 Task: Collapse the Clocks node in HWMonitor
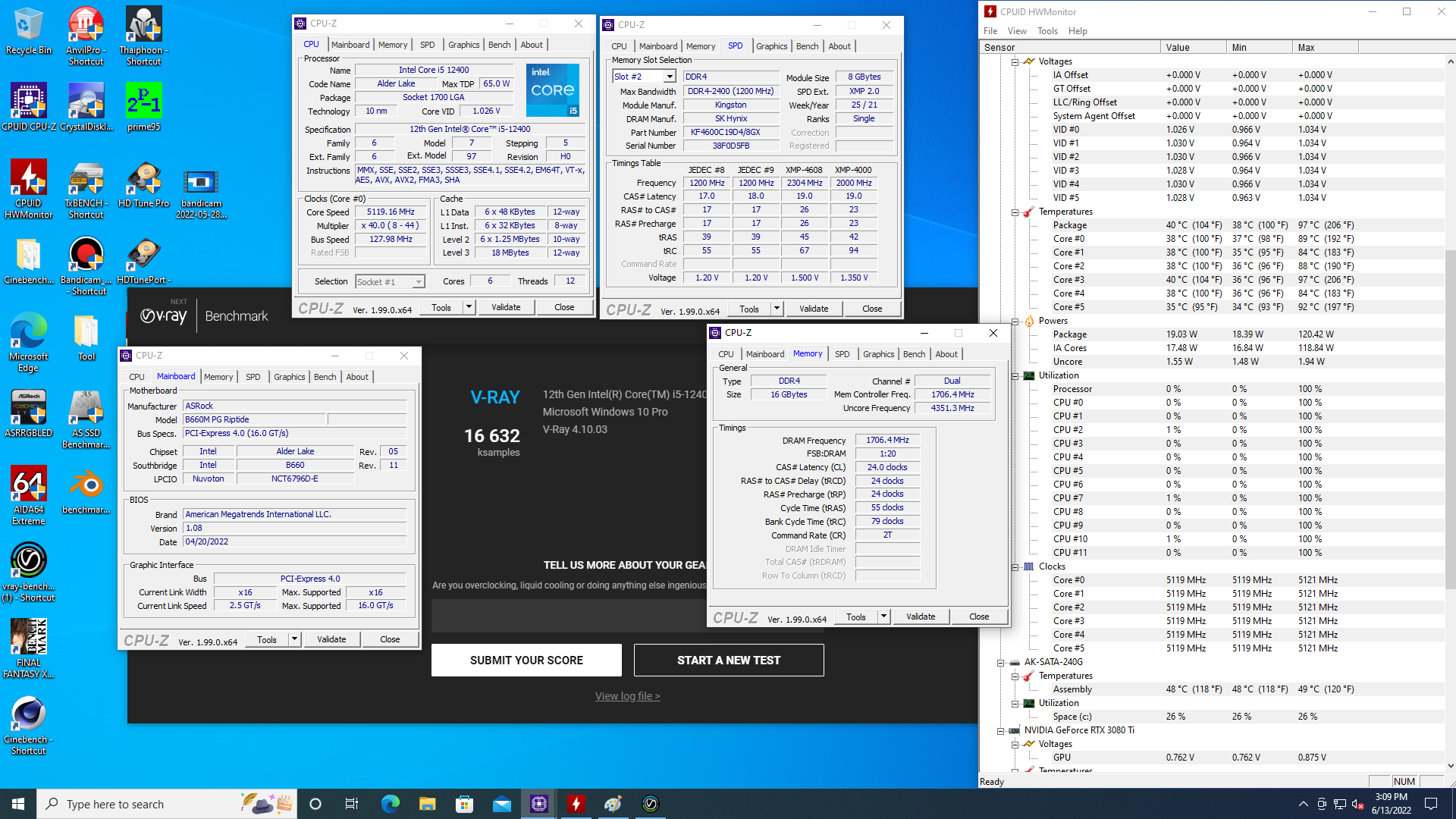click(1015, 566)
